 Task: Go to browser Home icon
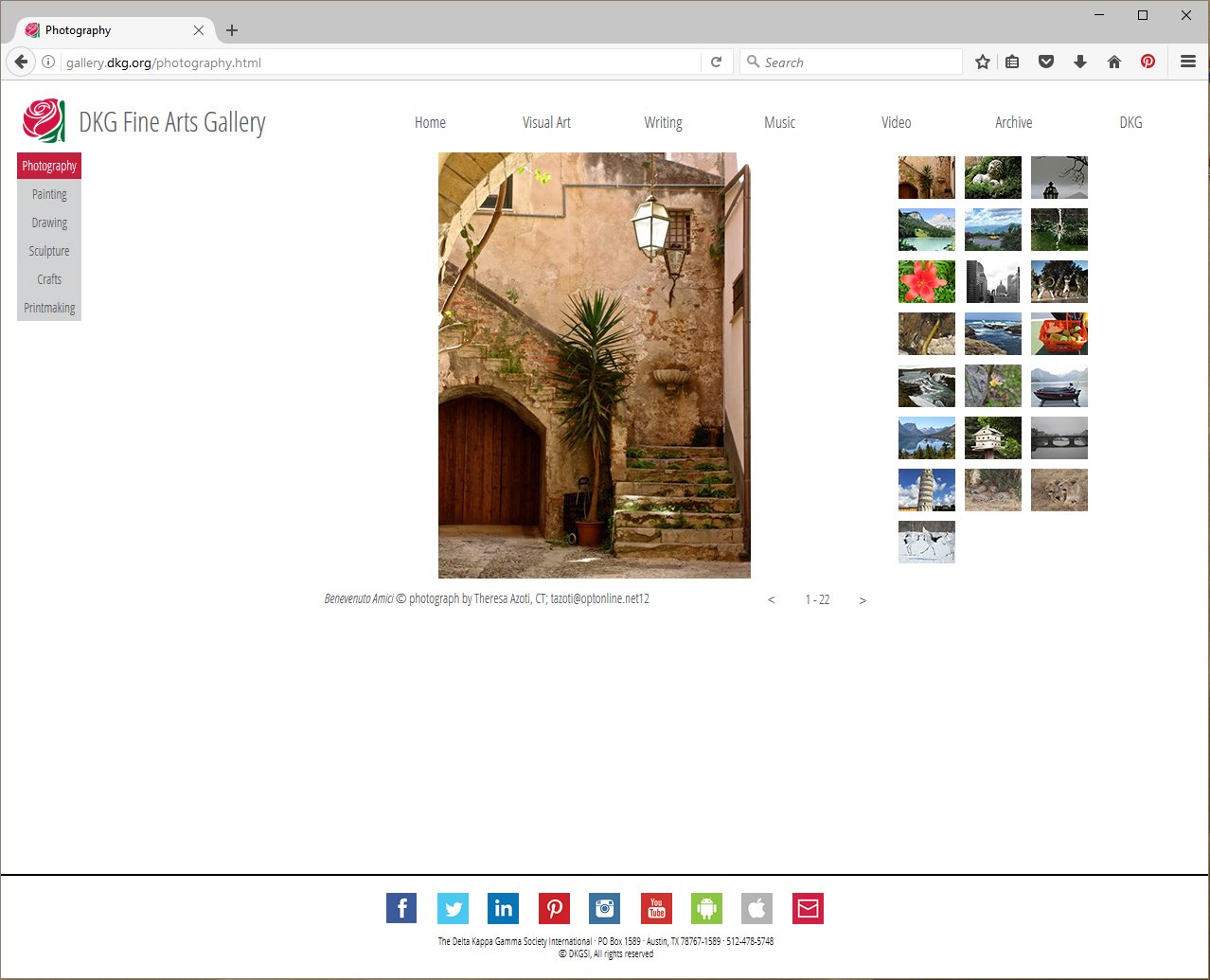tap(1114, 62)
